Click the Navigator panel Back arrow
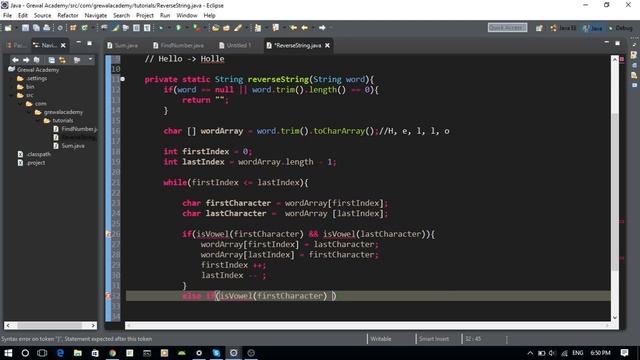Image resolution: width=640 pixels, height=360 pixels. [15, 60]
